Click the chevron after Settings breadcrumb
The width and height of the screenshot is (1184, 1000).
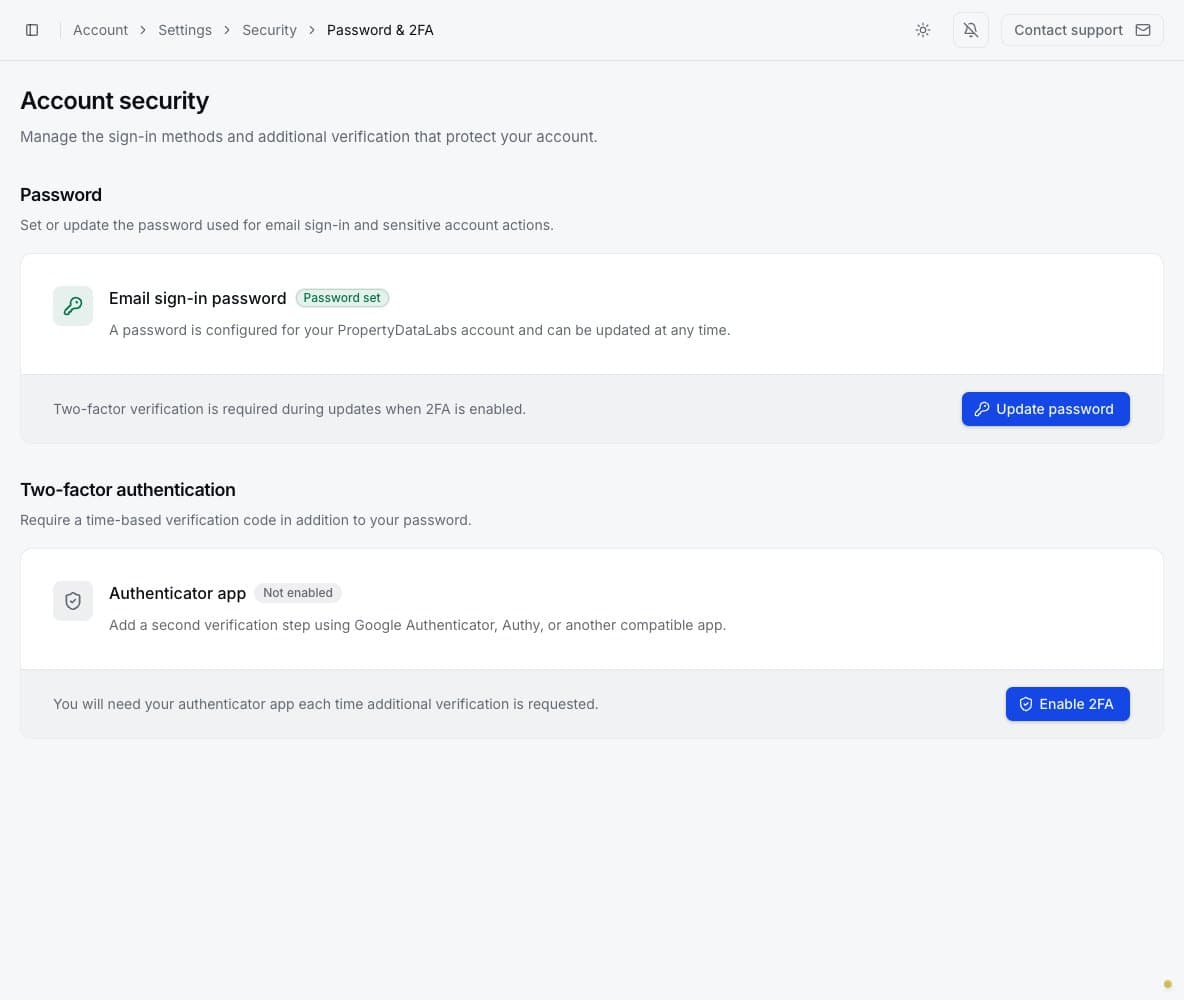pos(227,30)
